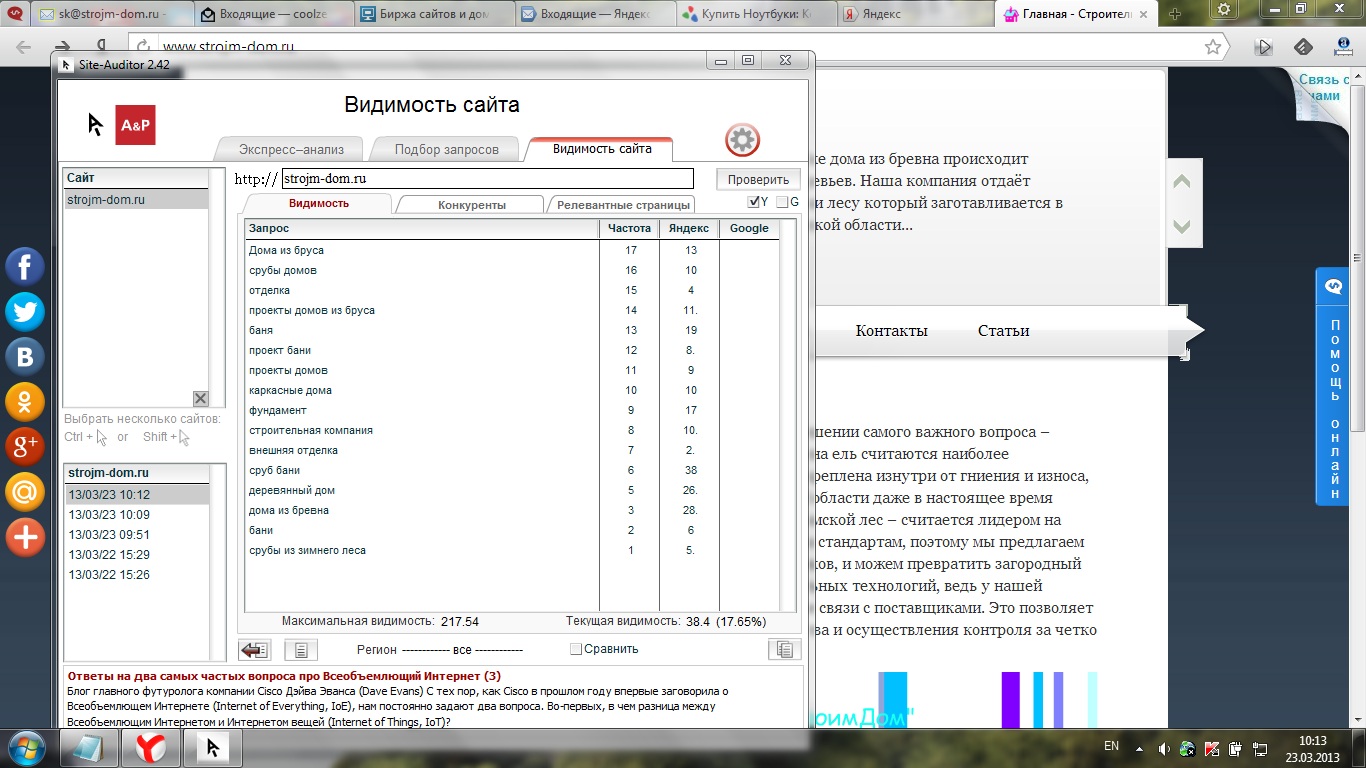The height and width of the screenshot is (768, 1366).
Task: Click the red arrow import button
Action: pos(255,650)
